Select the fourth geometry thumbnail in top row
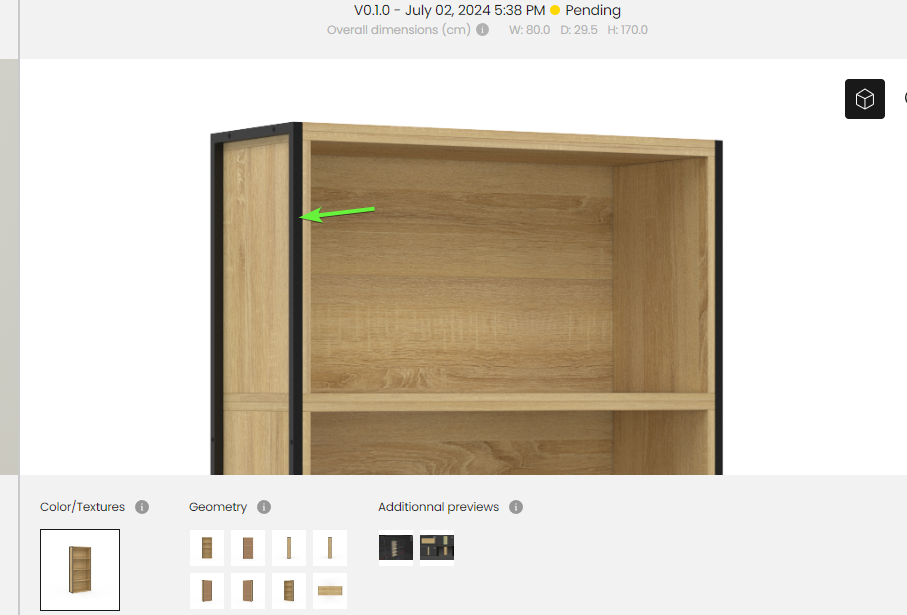The height and width of the screenshot is (615, 907). click(330, 548)
